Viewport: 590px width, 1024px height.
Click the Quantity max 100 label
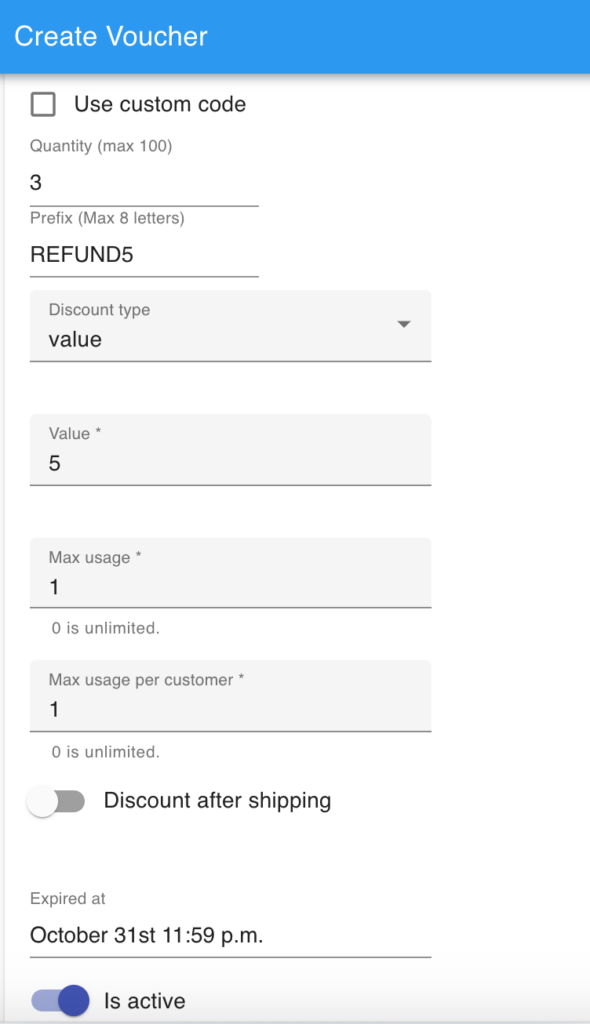click(100, 146)
